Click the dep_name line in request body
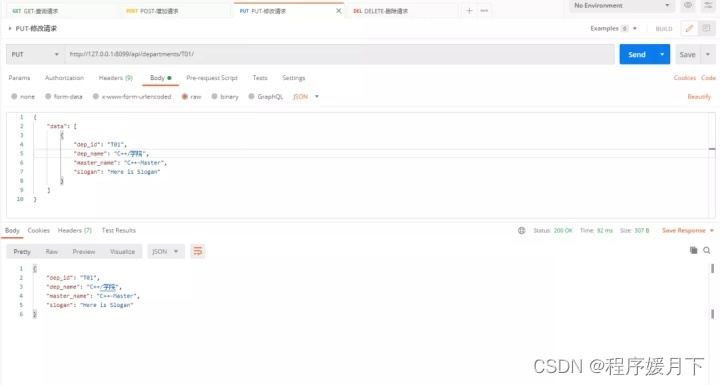This screenshot has width=720, height=385. coord(111,153)
